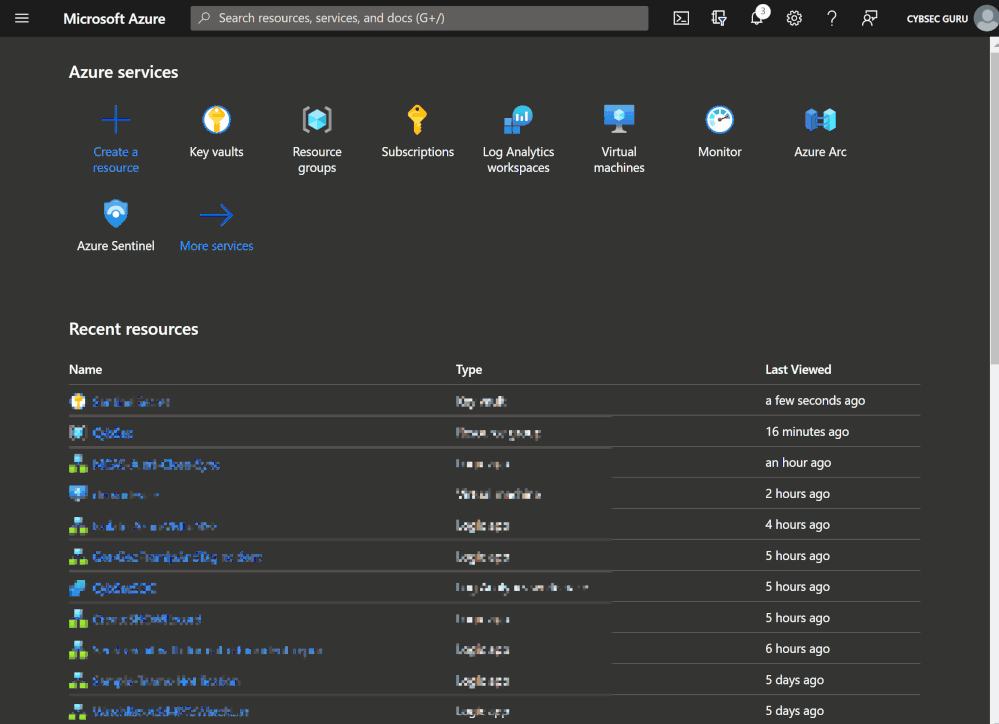Open the Log Analytics workspaces icon
The width and height of the screenshot is (999, 724).
coord(518,119)
